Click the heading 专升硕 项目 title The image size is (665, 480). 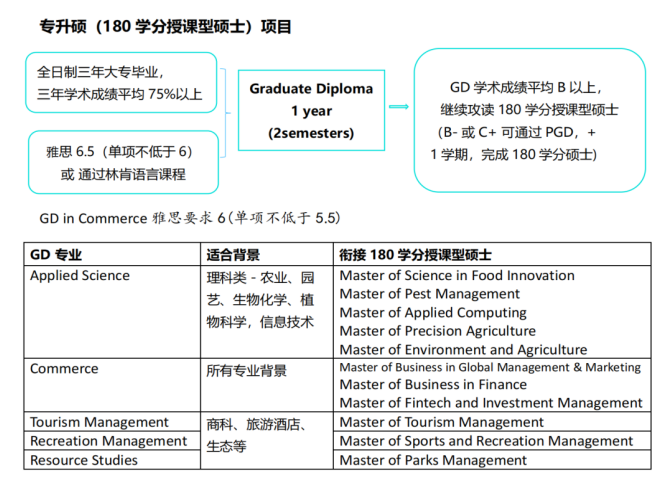[x=165, y=26]
